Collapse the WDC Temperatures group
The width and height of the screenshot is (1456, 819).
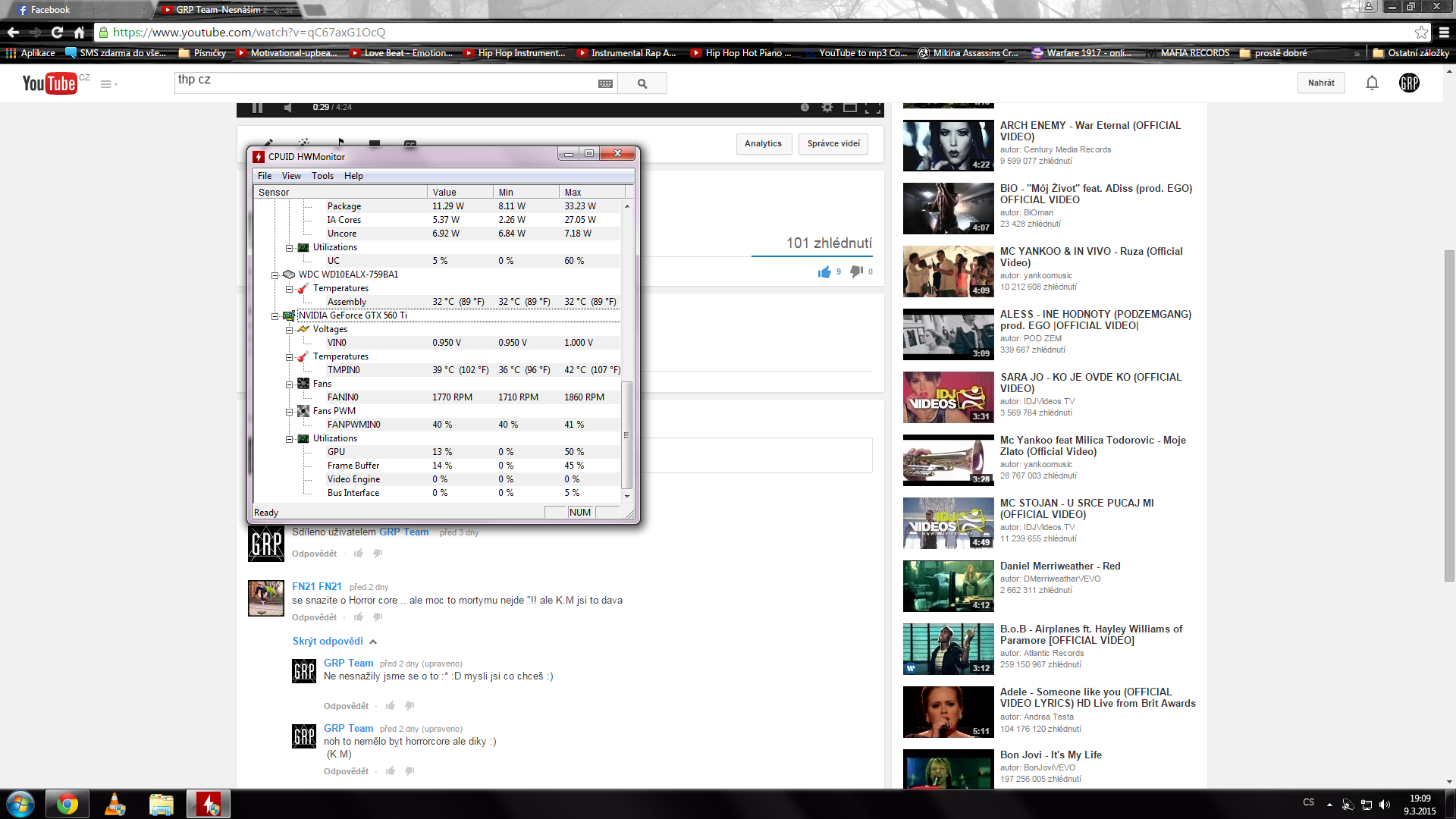289,289
